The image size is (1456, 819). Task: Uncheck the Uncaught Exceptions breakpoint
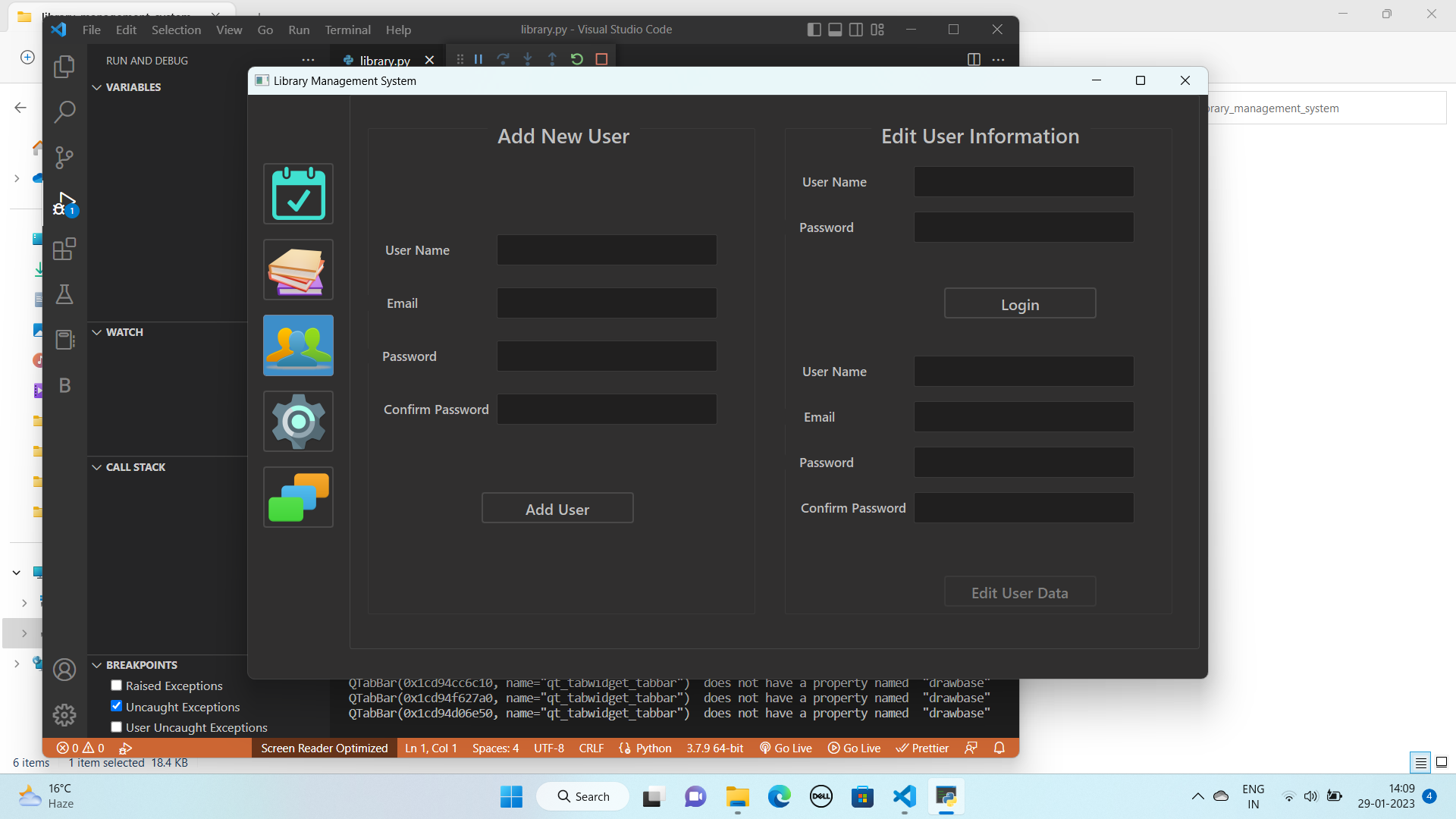117,706
